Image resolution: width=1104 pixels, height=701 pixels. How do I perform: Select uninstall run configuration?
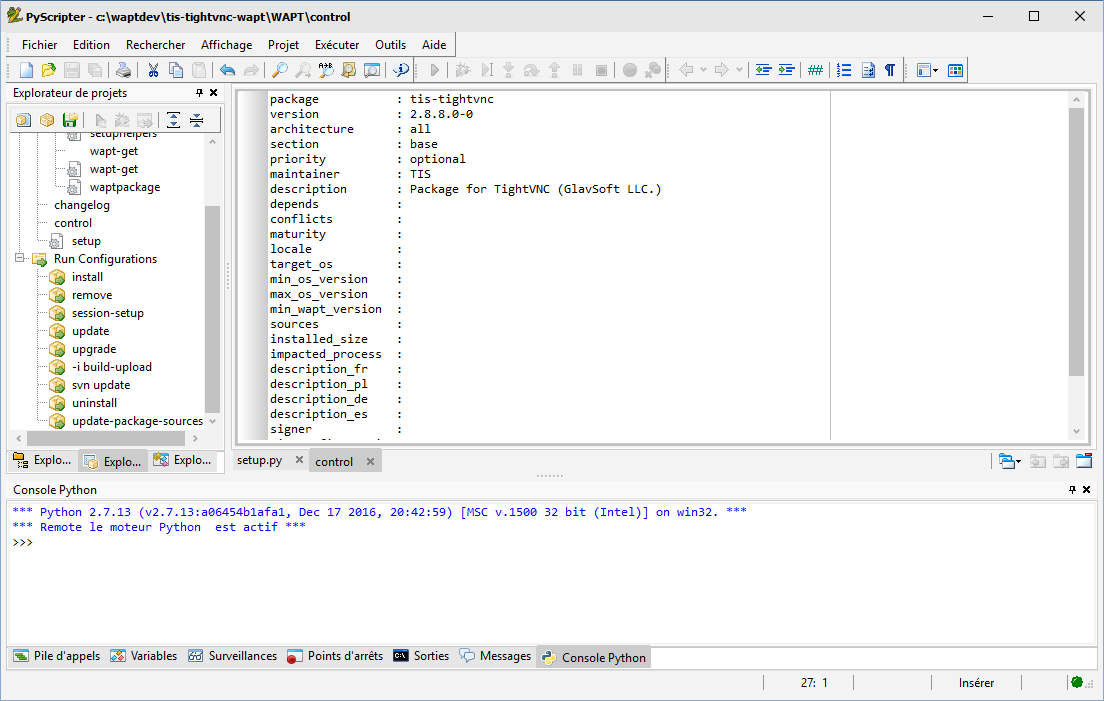pos(94,403)
